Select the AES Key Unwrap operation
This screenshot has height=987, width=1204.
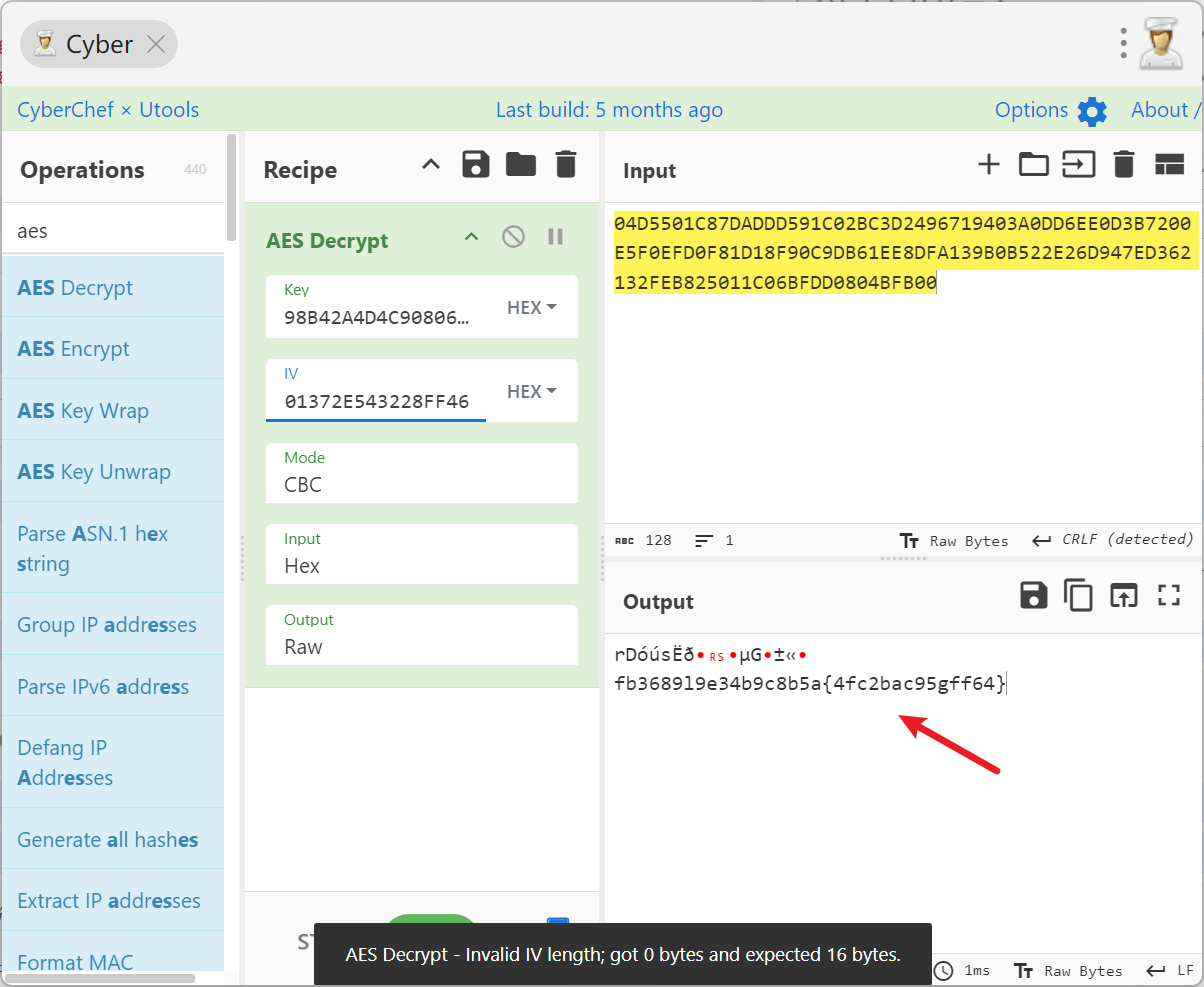click(113, 472)
